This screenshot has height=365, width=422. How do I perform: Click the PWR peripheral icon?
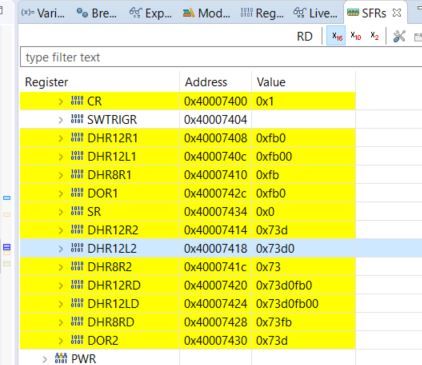tap(61, 358)
